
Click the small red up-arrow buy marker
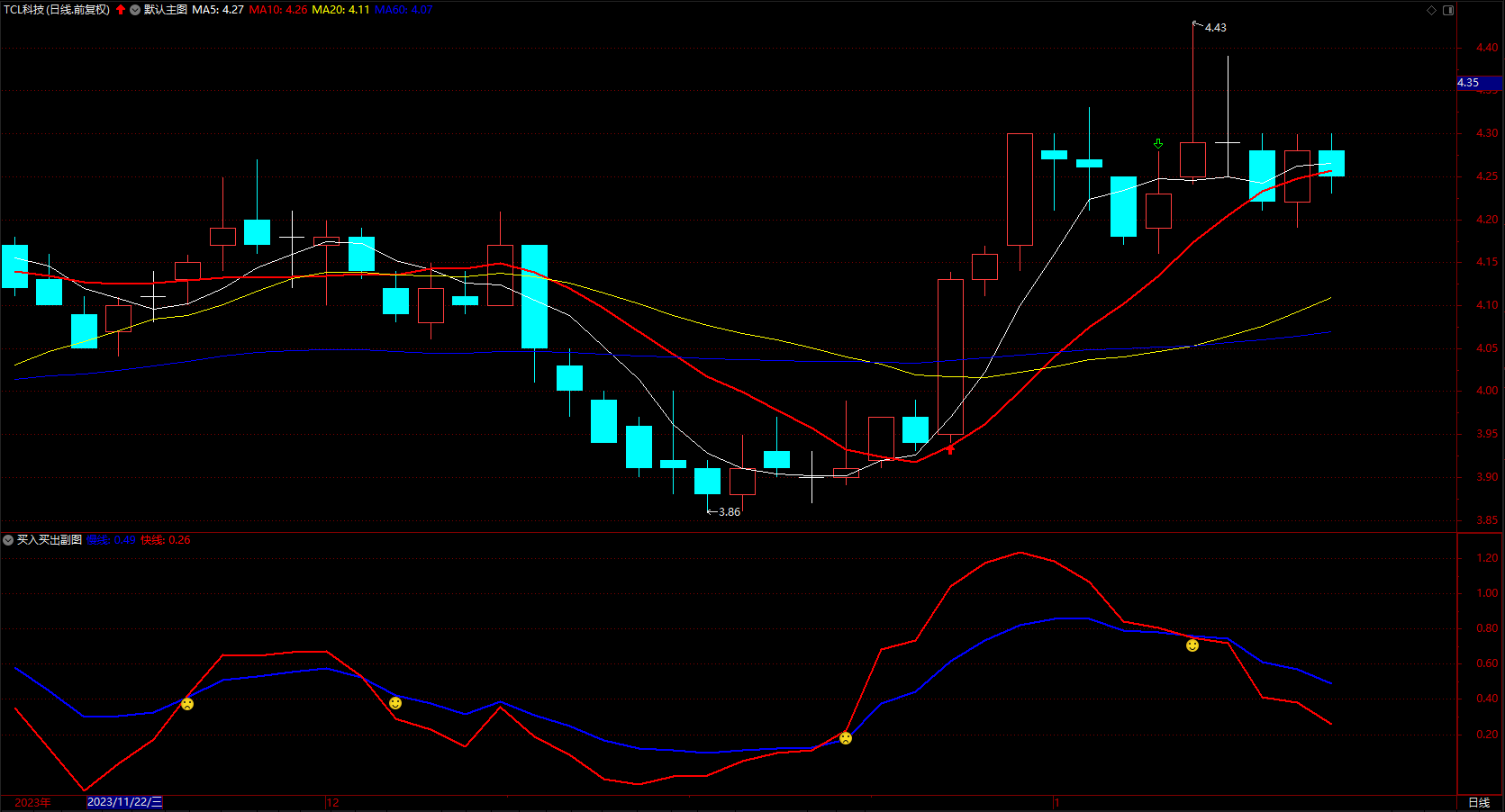(x=950, y=449)
